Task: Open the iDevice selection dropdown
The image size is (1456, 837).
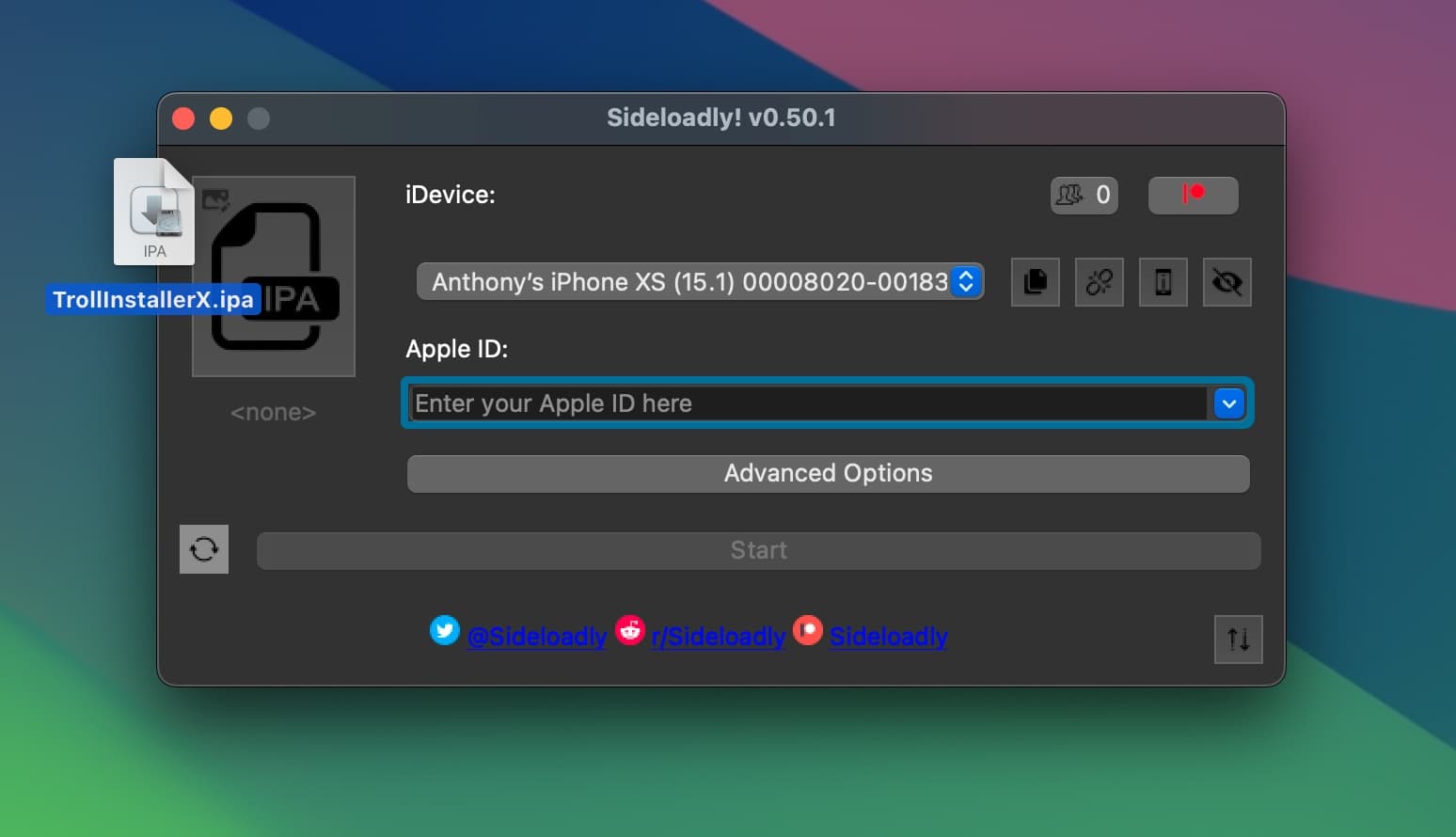Action: (700, 281)
